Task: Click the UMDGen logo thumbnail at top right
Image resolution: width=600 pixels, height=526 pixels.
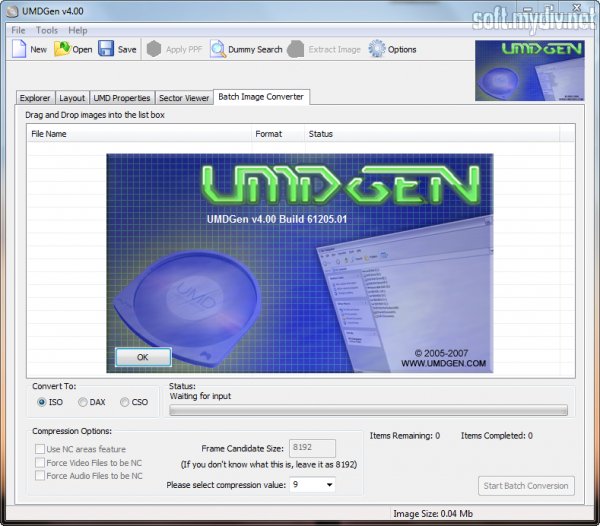Action: click(530, 71)
